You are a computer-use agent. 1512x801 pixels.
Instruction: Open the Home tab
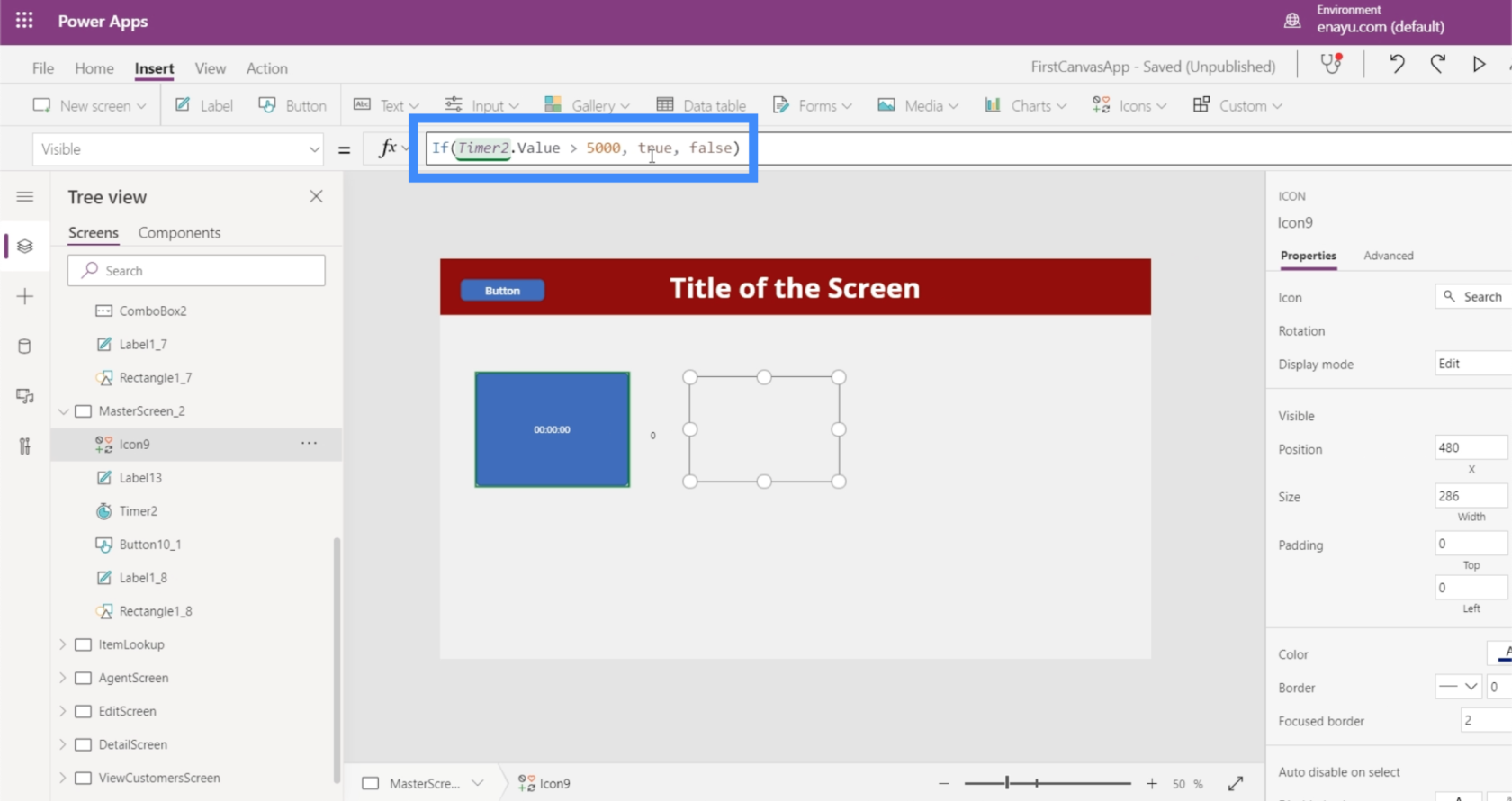pos(94,68)
